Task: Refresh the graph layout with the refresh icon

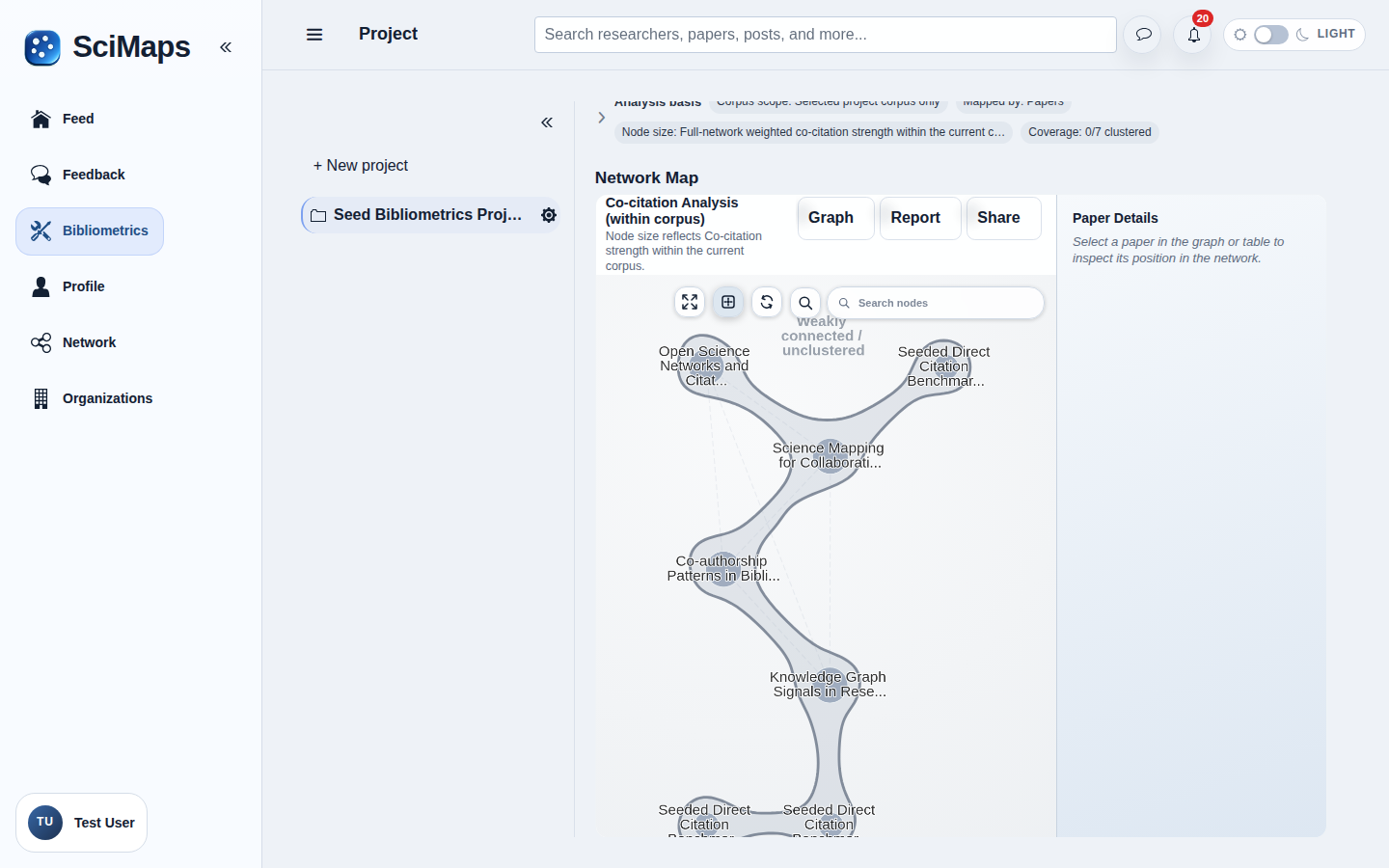Action: click(767, 302)
